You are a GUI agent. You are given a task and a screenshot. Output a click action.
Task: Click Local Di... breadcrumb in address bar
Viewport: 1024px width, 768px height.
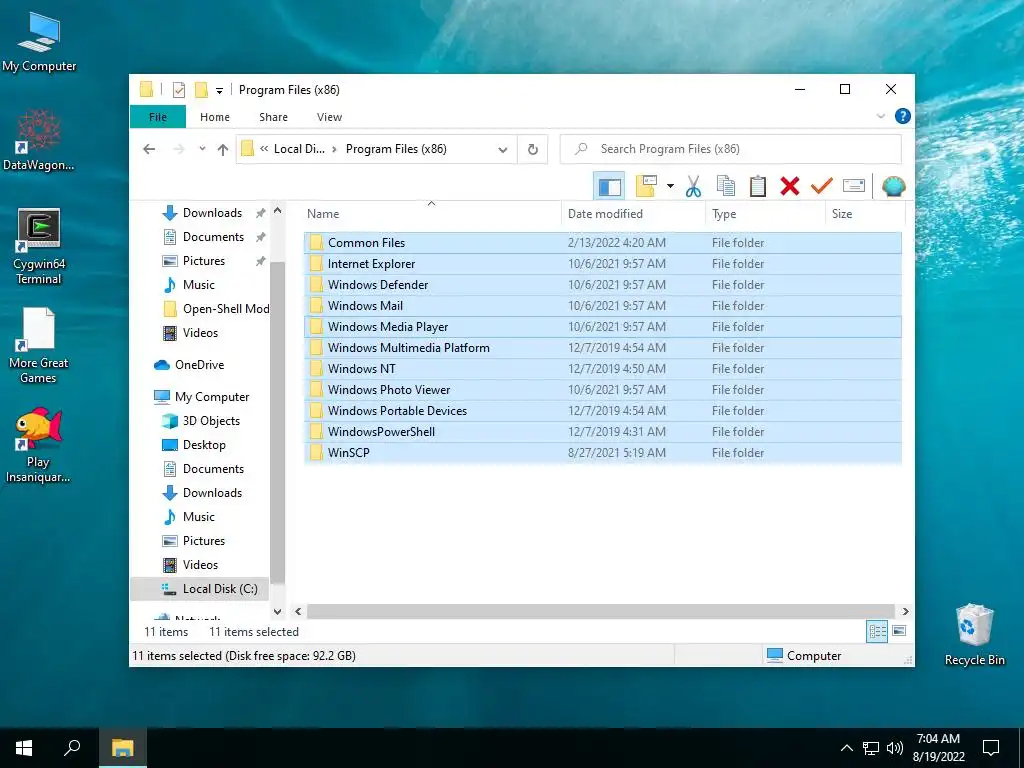pyautogui.click(x=298, y=149)
